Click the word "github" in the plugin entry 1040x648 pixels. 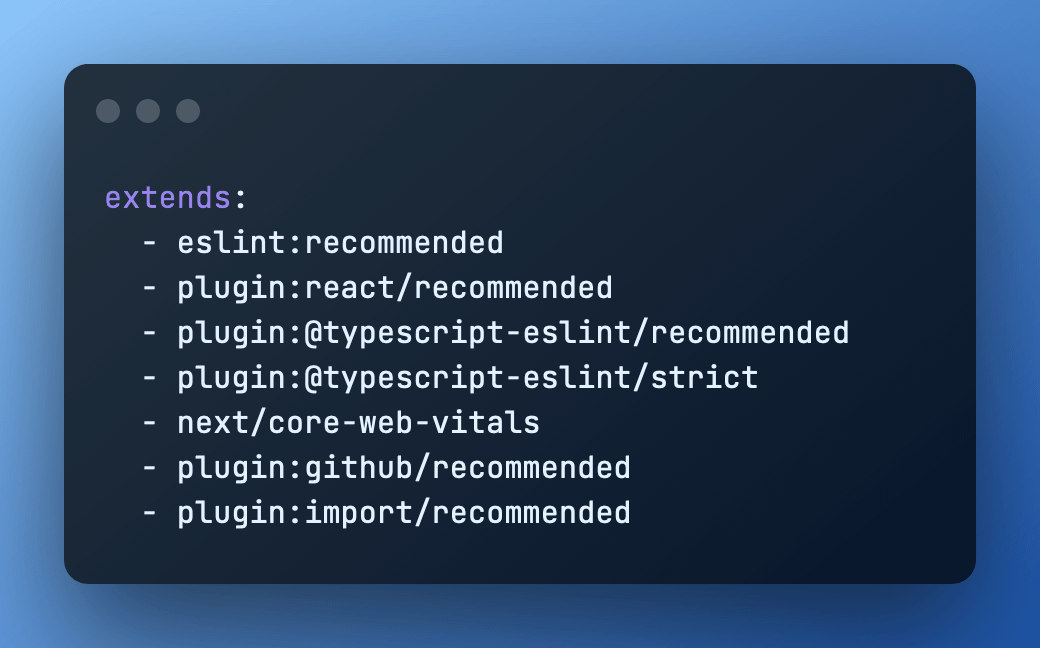(359, 468)
